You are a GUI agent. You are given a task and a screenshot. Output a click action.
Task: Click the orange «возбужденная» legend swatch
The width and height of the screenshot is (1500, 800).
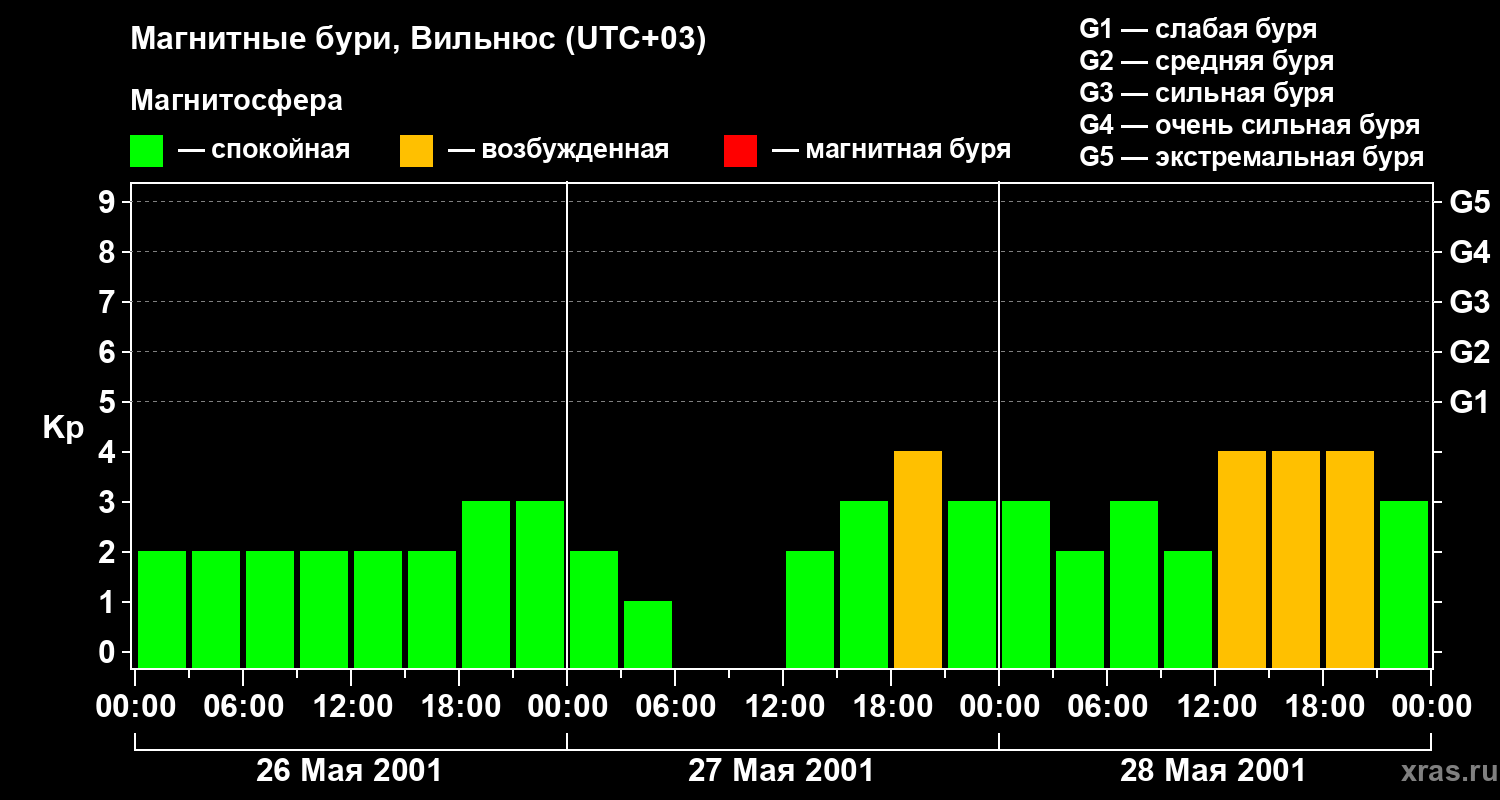click(416, 151)
